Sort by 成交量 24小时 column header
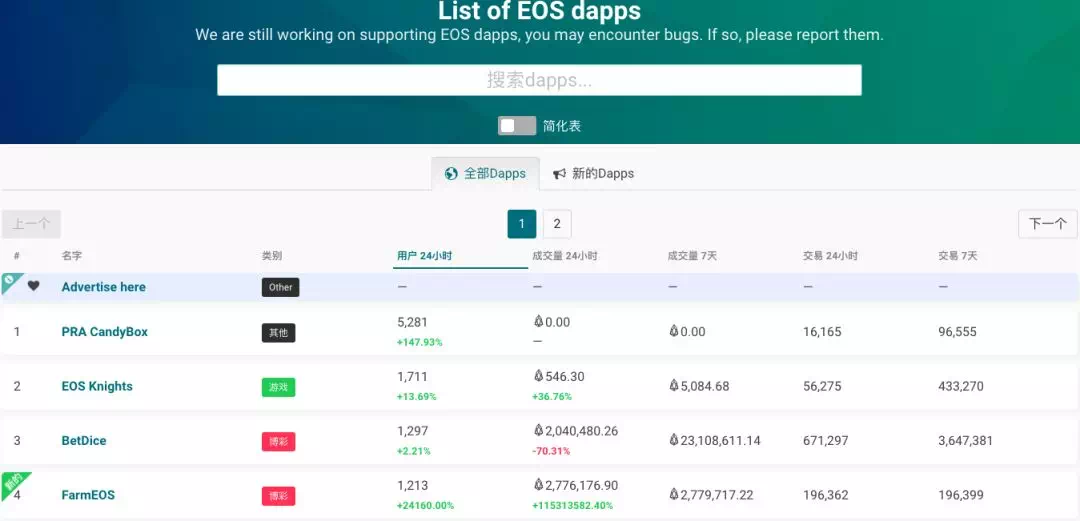This screenshot has height=521, width=1080. (x=565, y=256)
